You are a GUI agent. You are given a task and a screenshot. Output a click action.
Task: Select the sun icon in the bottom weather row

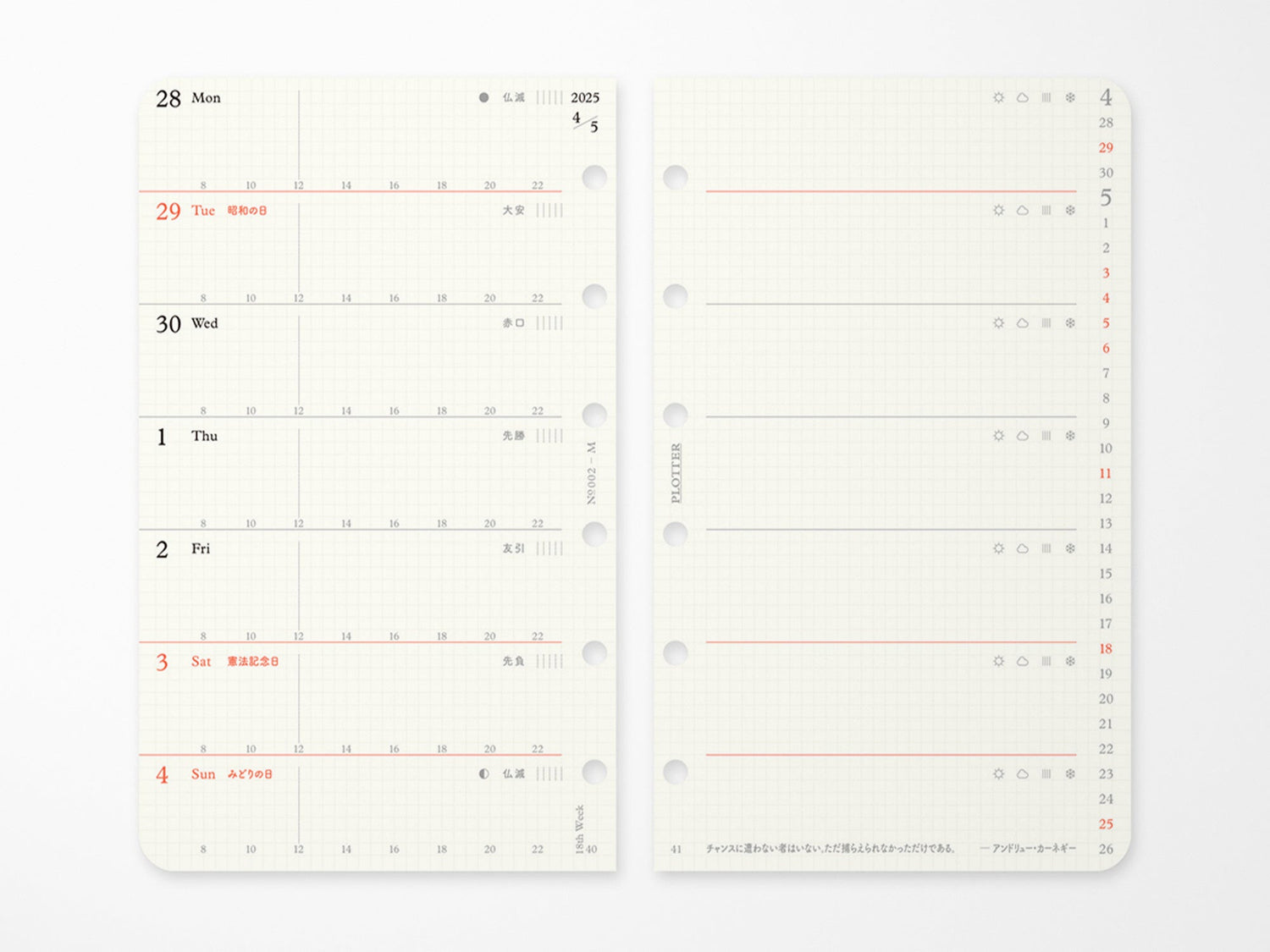[998, 773]
